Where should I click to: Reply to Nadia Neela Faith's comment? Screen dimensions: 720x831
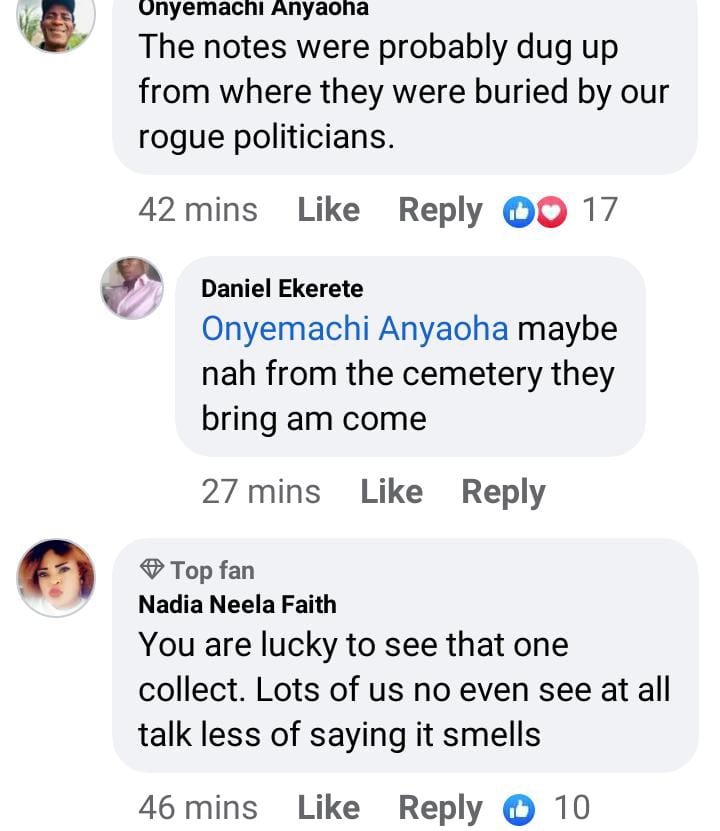click(x=440, y=808)
